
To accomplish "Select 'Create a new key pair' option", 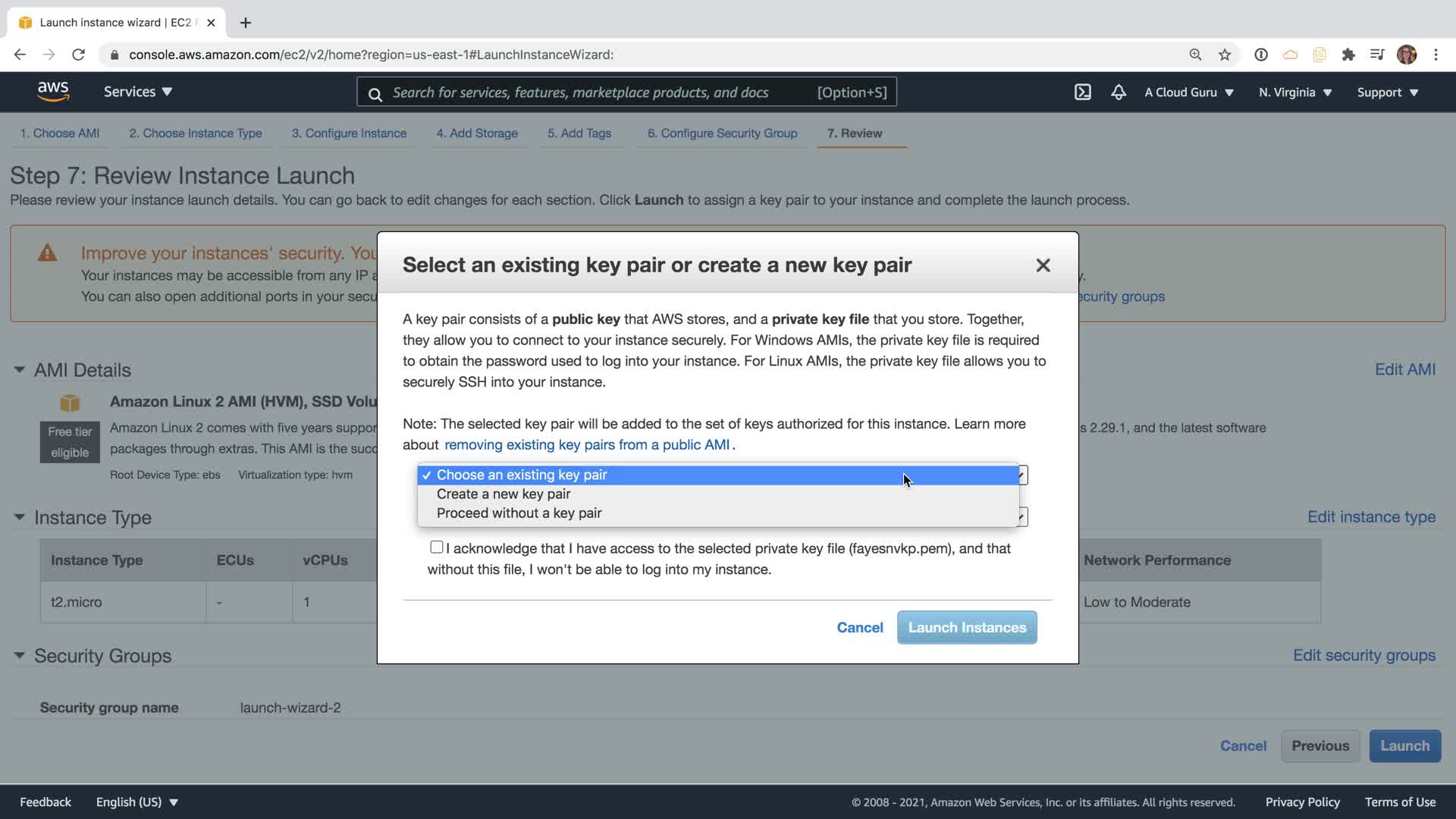I will point(504,494).
